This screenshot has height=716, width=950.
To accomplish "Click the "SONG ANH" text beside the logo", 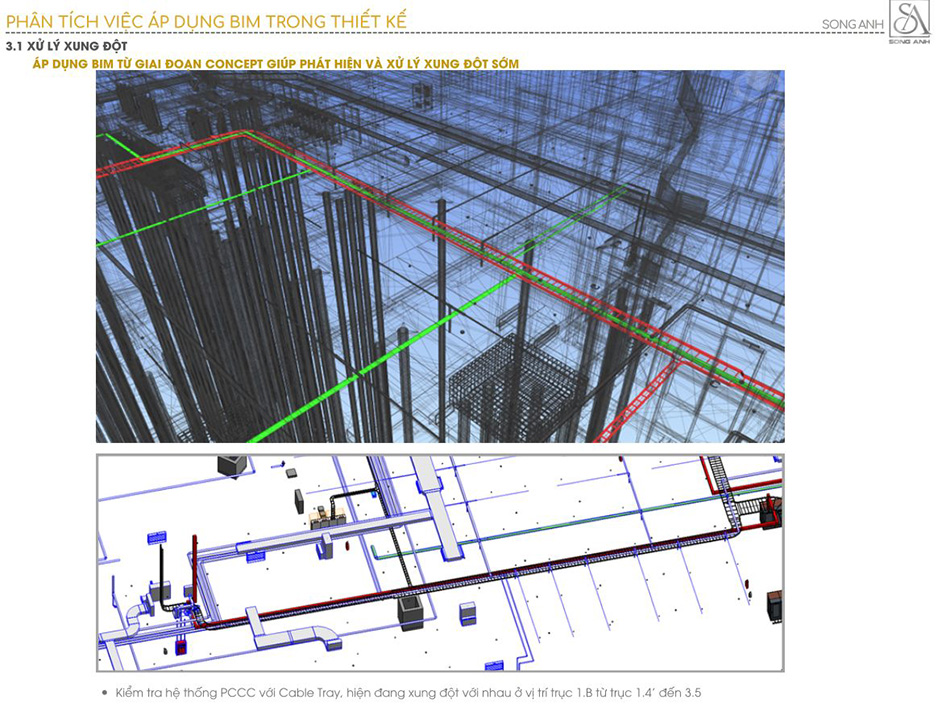I will [852, 25].
